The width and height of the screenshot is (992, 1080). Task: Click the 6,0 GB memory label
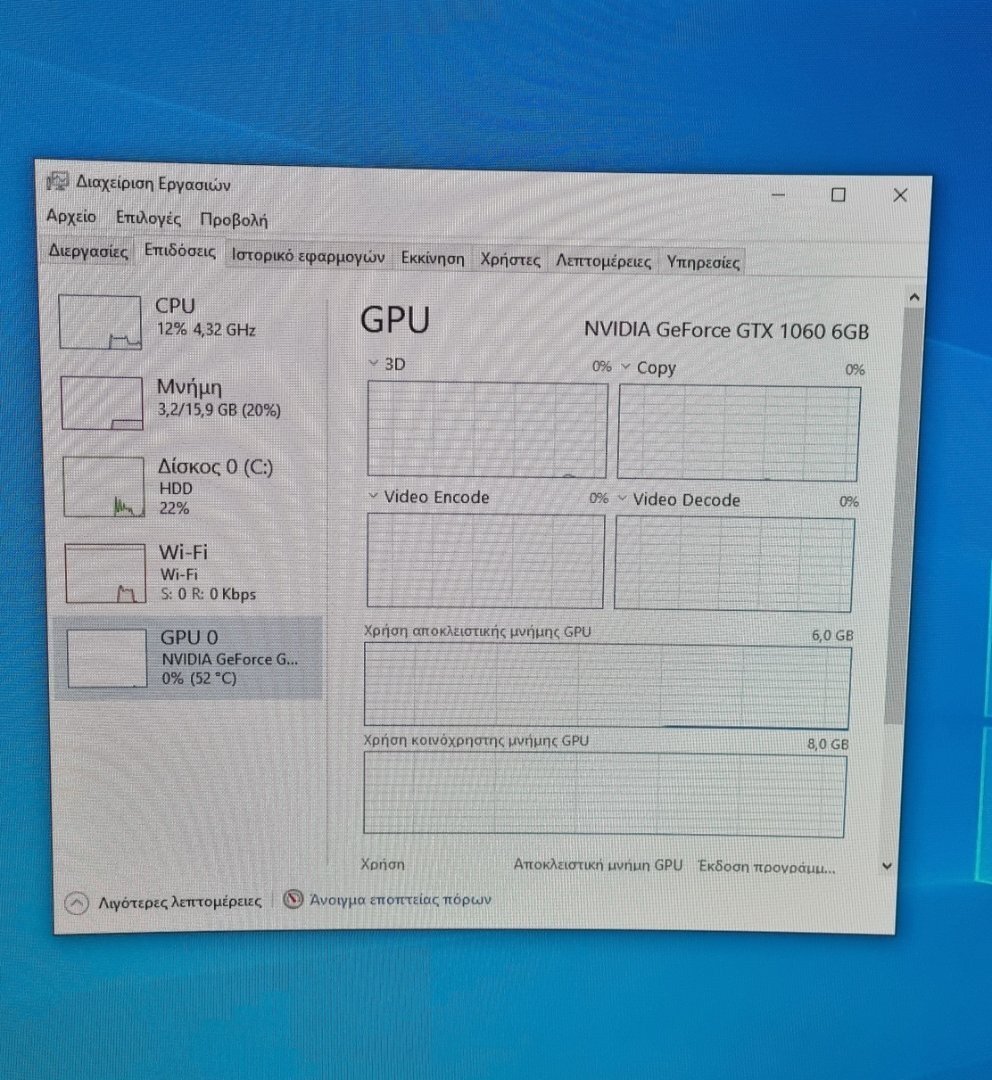832,635
